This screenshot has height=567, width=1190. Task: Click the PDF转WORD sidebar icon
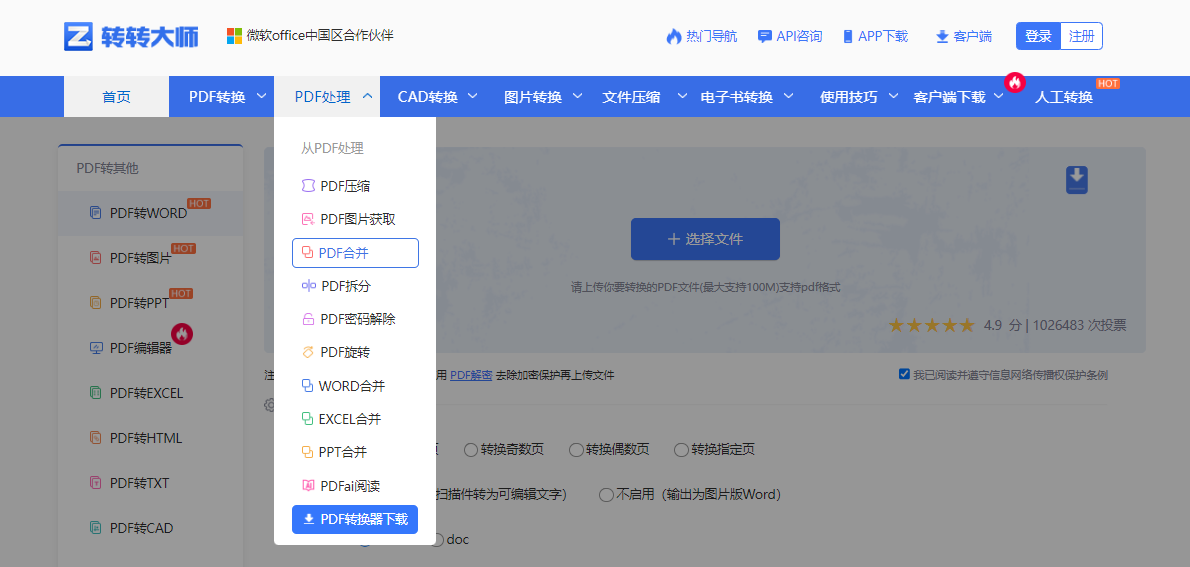pos(96,213)
